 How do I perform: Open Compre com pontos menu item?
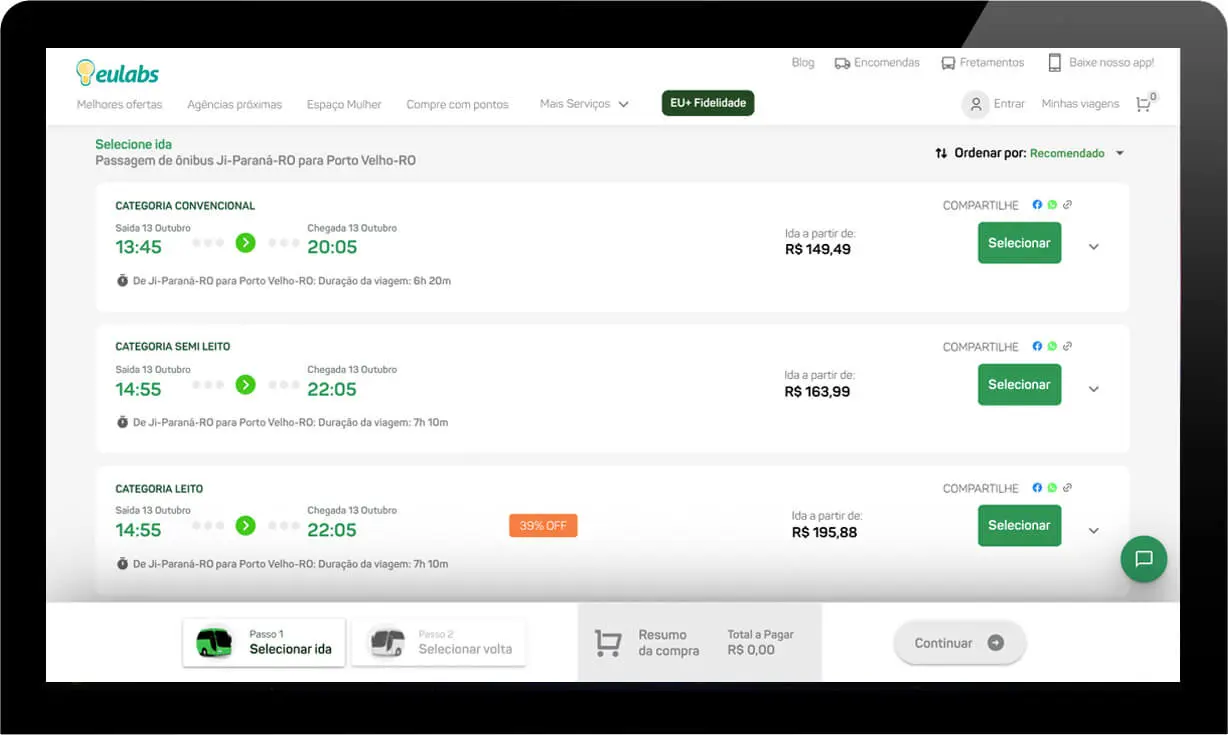click(457, 104)
